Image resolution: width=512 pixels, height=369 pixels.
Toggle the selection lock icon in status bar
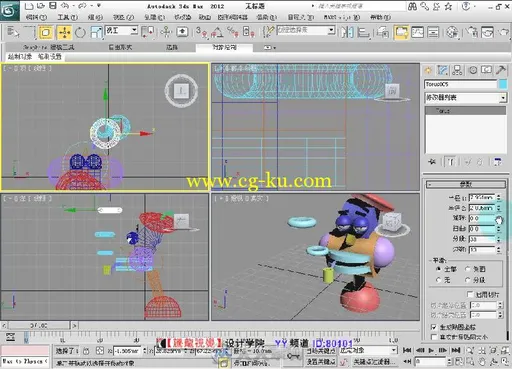(86, 351)
